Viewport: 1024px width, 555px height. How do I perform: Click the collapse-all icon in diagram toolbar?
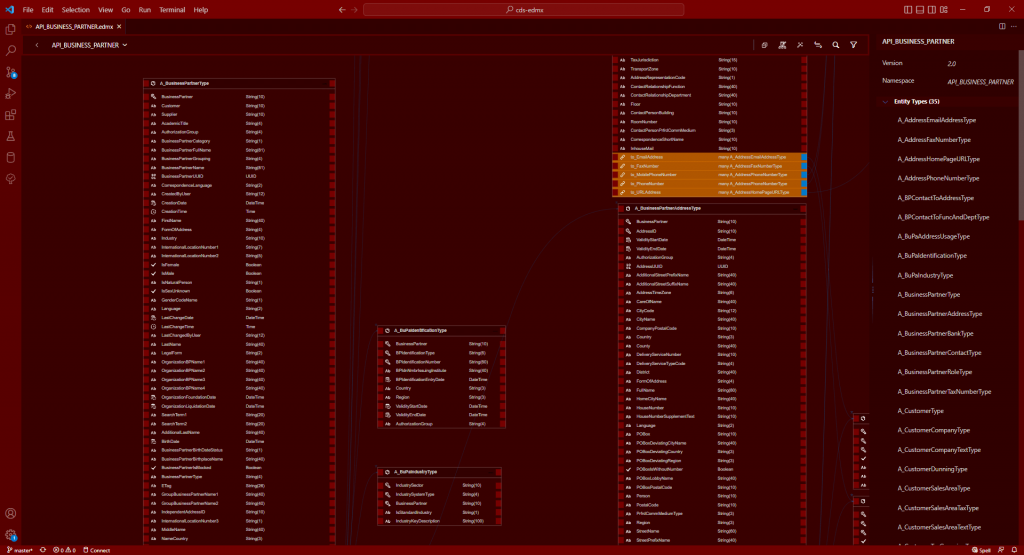tap(764, 45)
